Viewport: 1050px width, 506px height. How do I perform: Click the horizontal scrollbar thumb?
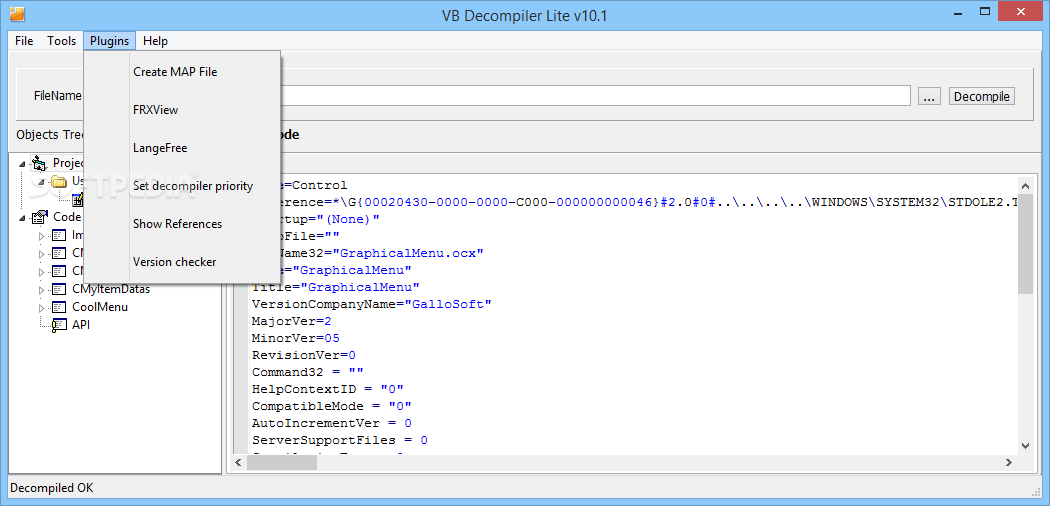[x=282, y=462]
